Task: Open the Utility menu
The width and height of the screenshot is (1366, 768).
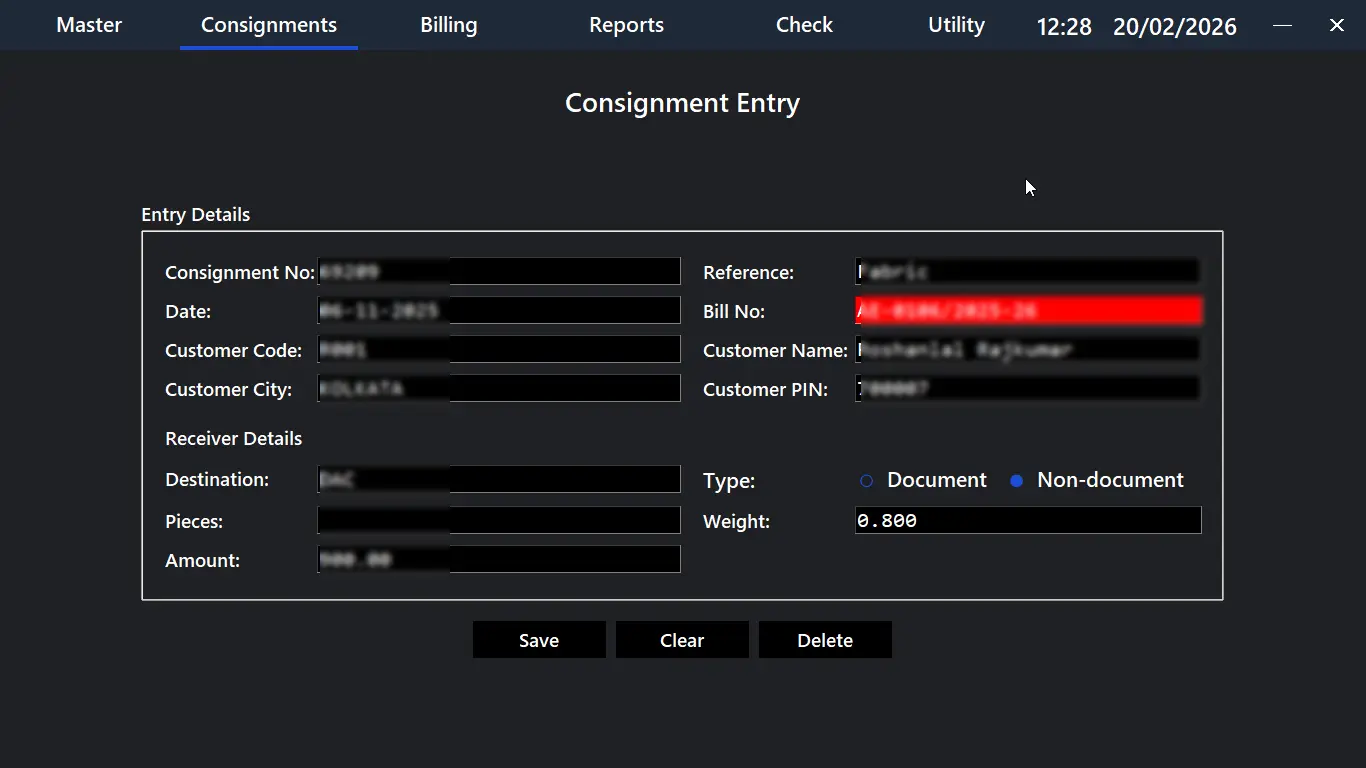Action: (956, 25)
